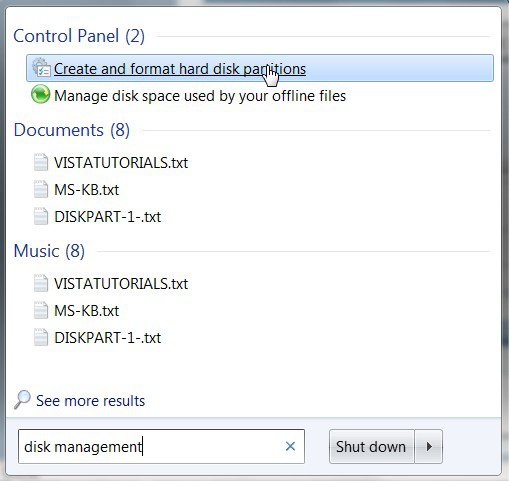
Task: Click the VISTATUTORIALS.txt file icon under Documents
Action: 41,162
